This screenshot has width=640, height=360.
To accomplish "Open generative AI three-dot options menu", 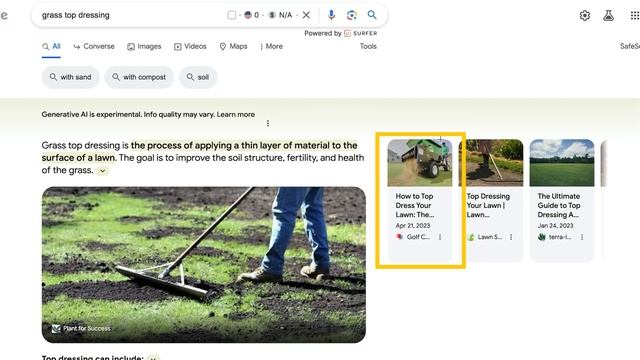I will (268, 123).
